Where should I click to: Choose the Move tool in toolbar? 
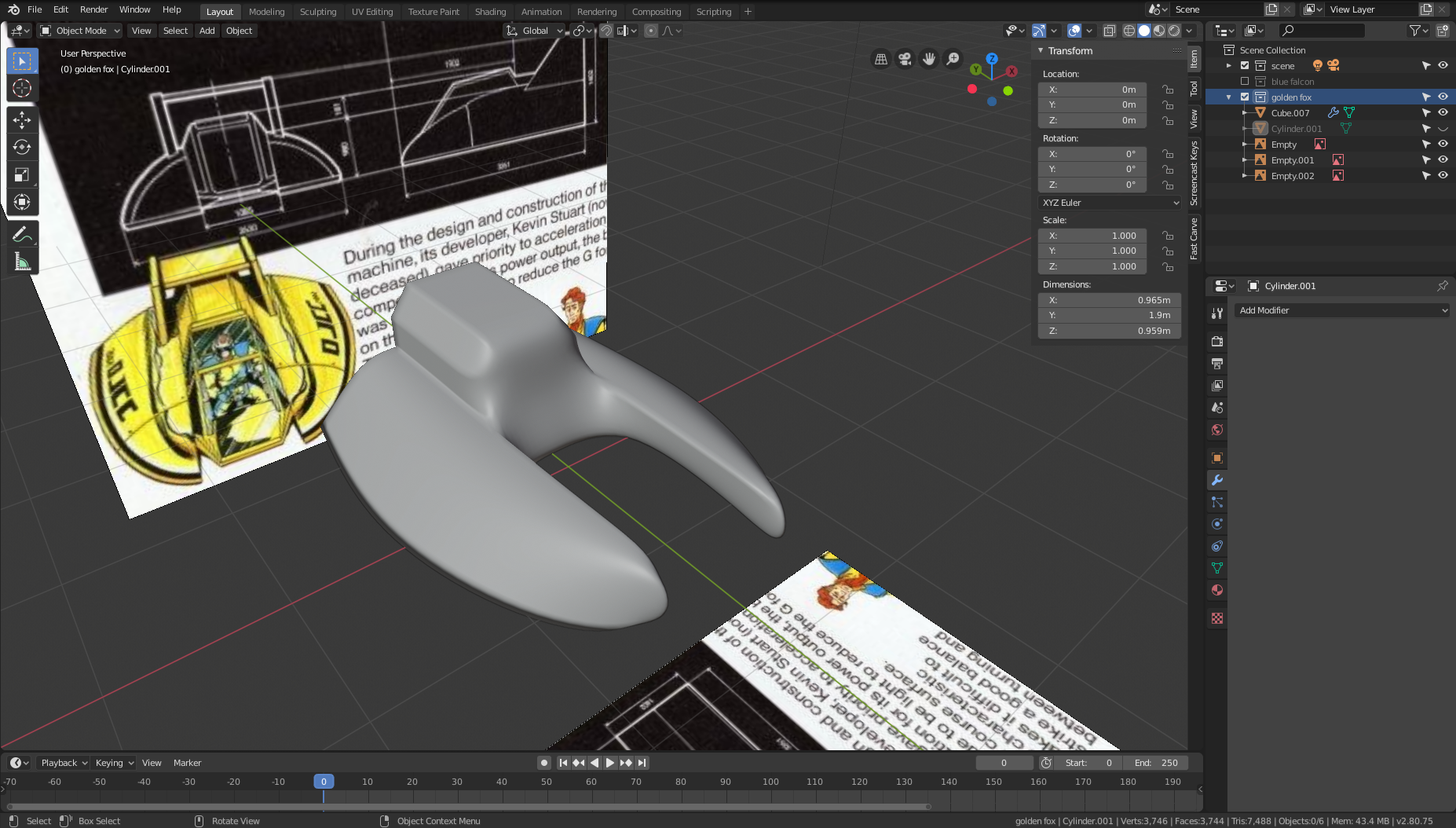click(x=22, y=119)
